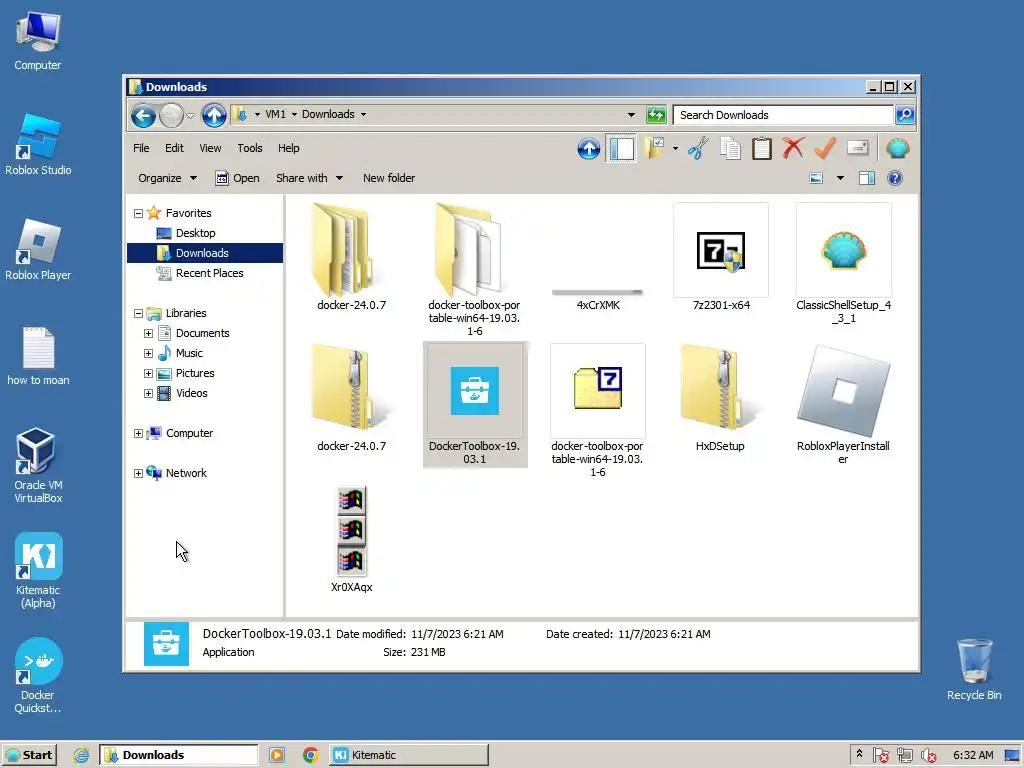Expand the Documents library node
Viewport: 1024px width, 768px height.
148,334
